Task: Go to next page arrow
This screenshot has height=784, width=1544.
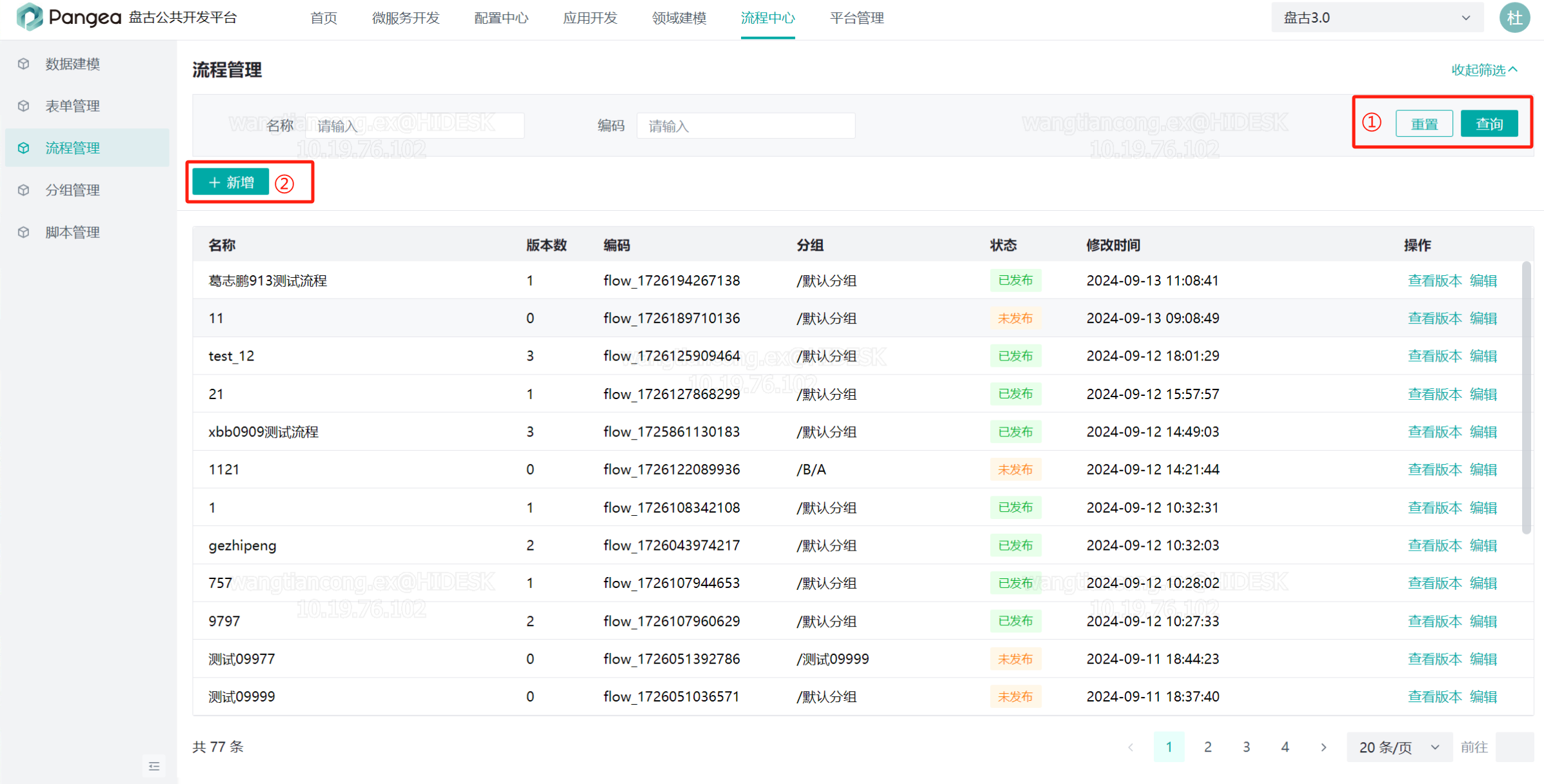Action: click(1323, 747)
